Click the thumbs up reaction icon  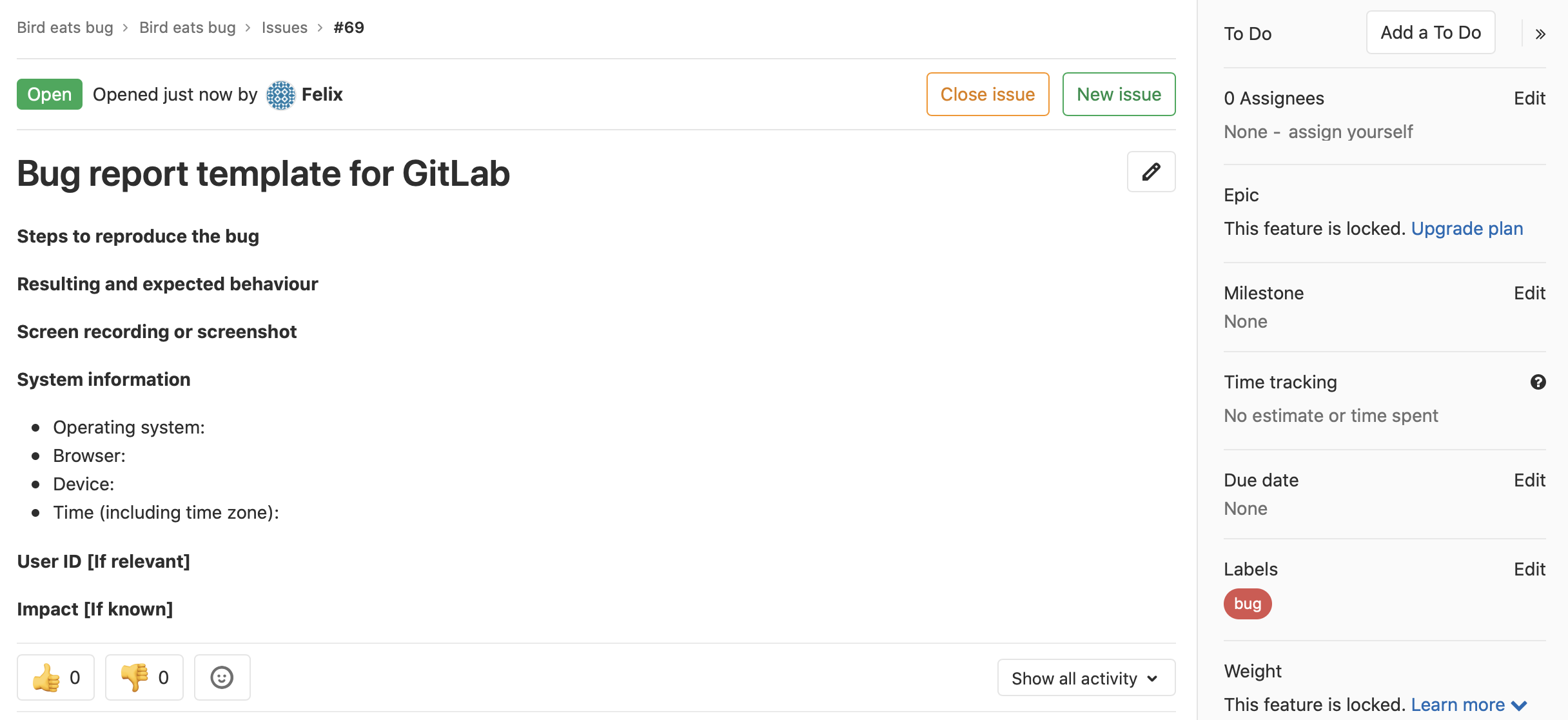pyautogui.click(x=46, y=677)
